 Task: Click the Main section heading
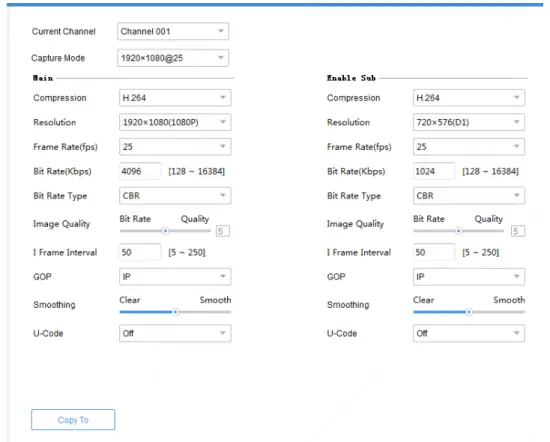point(43,78)
